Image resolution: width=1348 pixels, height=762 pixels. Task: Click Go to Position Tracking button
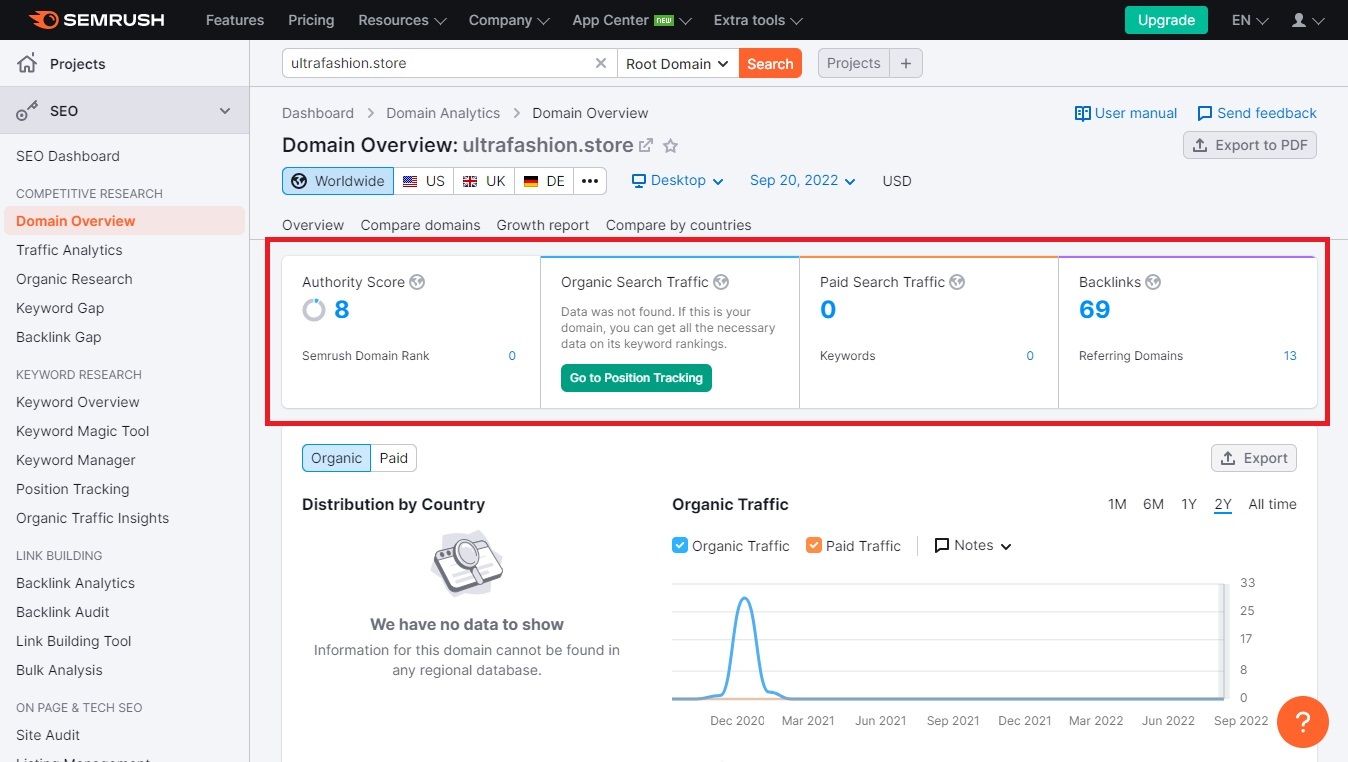click(x=636, y=378)
